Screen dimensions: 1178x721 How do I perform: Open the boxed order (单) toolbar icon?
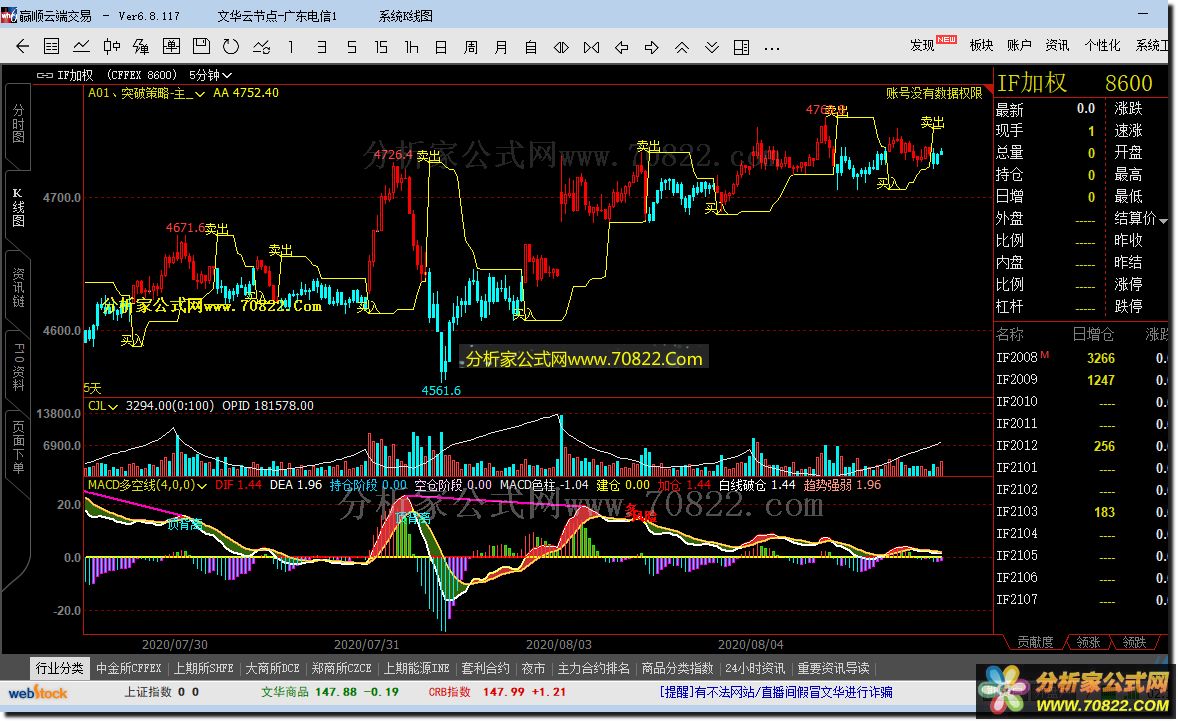[171, 47]
